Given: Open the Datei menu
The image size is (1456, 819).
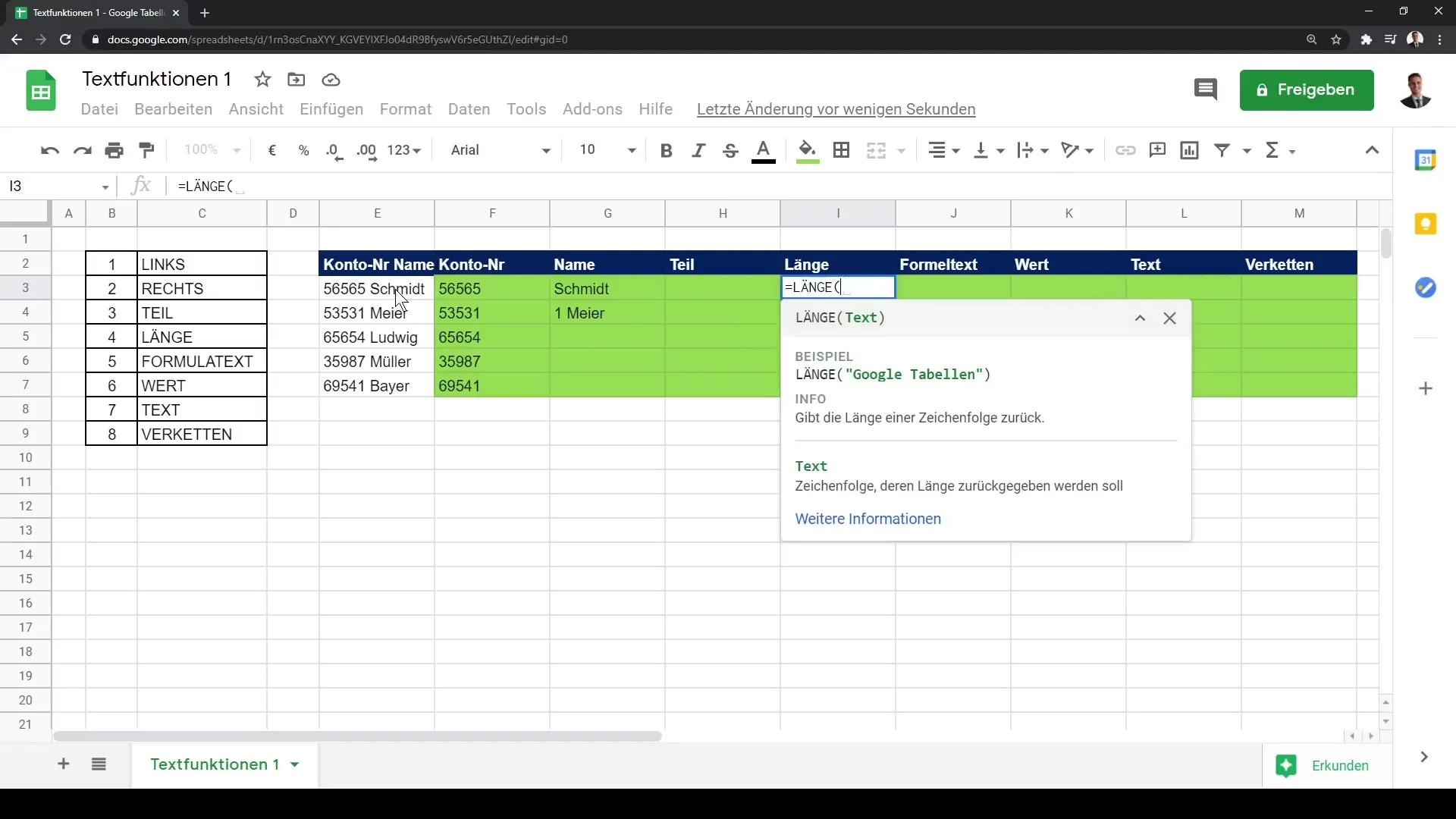Looking at the screenshot, I should [99, 109].
